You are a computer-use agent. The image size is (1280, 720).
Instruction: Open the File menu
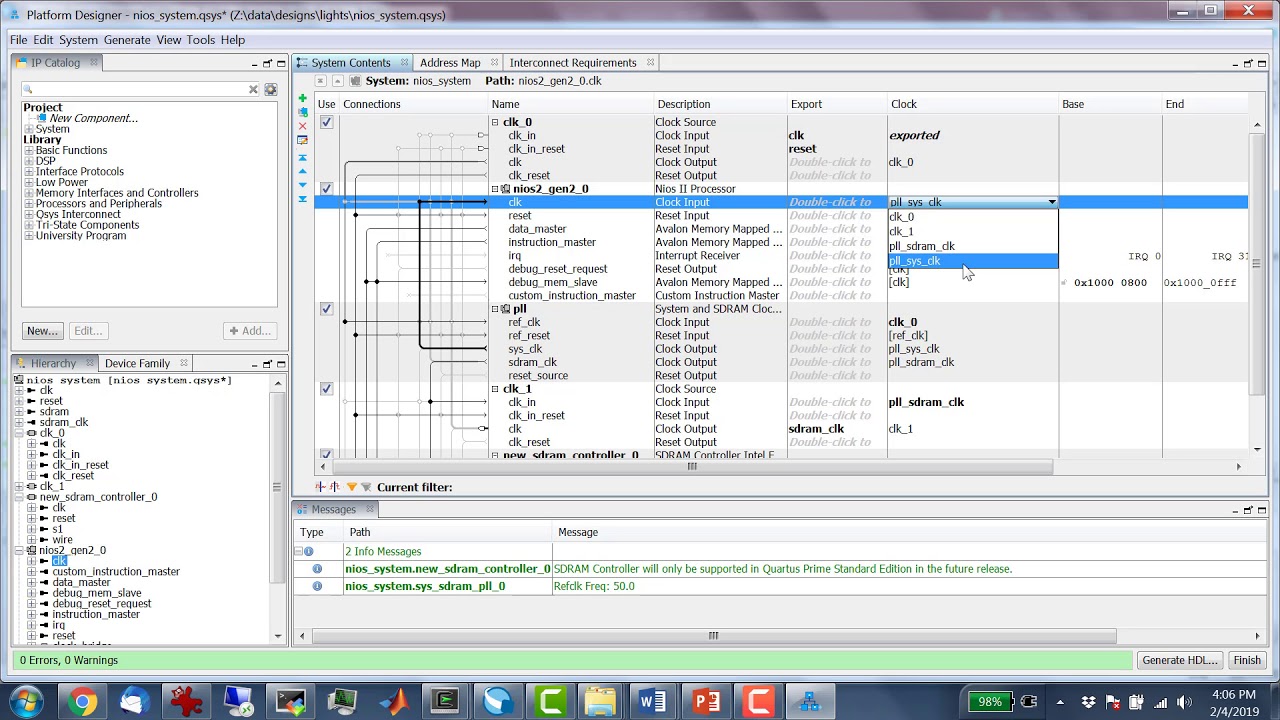click(x=19, y=40)
